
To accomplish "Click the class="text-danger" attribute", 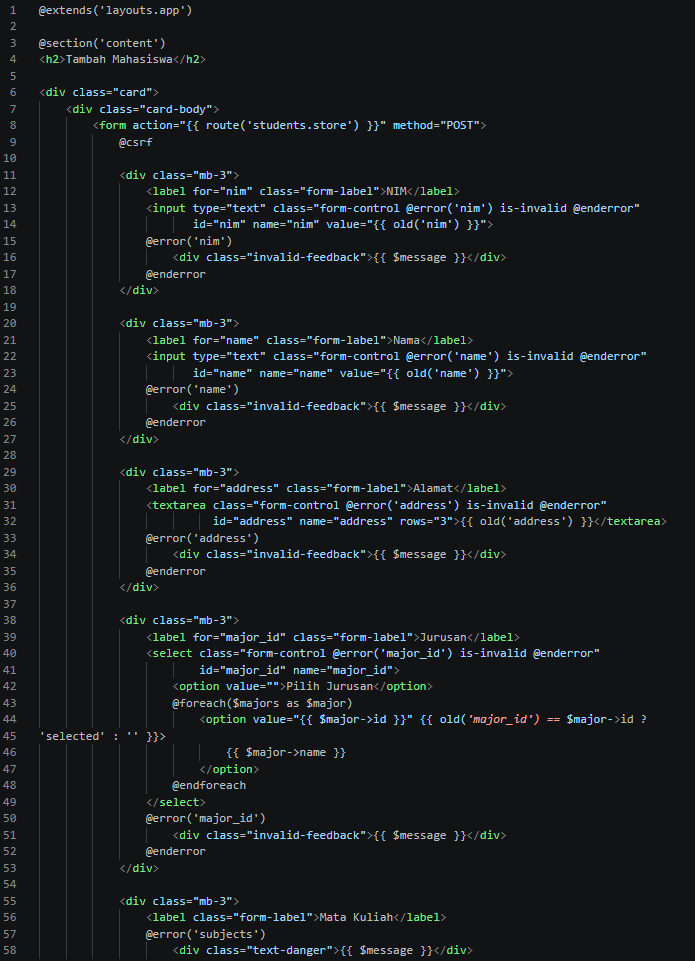I will [x=269, y=951].
